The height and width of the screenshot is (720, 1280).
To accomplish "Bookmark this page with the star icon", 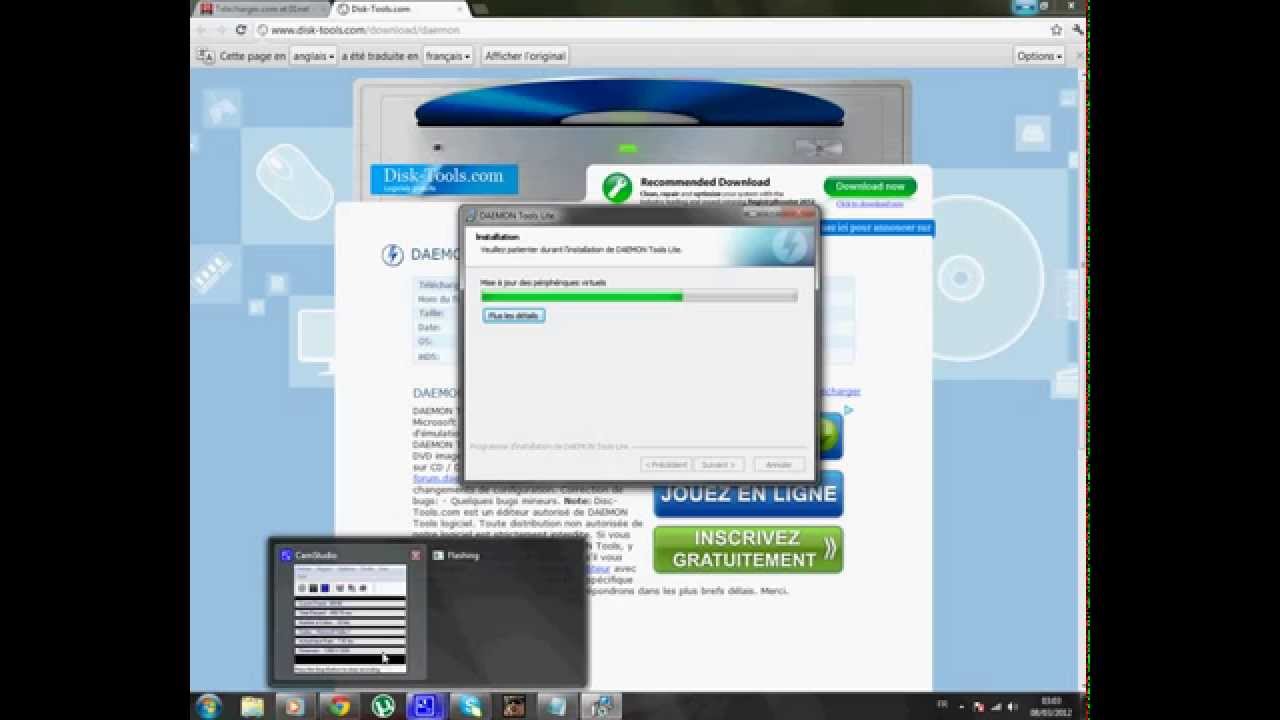I will click(1056, 30).
